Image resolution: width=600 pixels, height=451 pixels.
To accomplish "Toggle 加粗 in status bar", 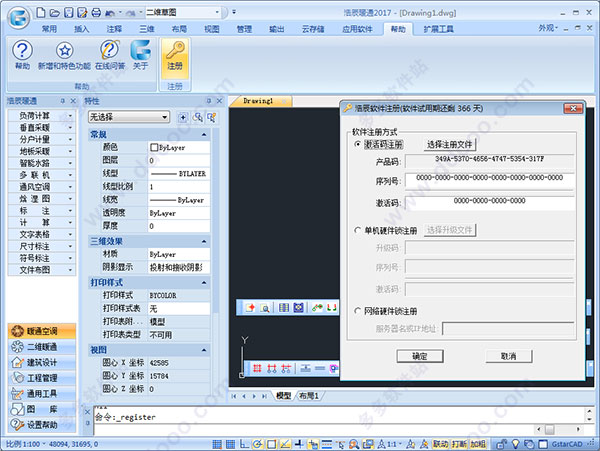I will (478, 444).
